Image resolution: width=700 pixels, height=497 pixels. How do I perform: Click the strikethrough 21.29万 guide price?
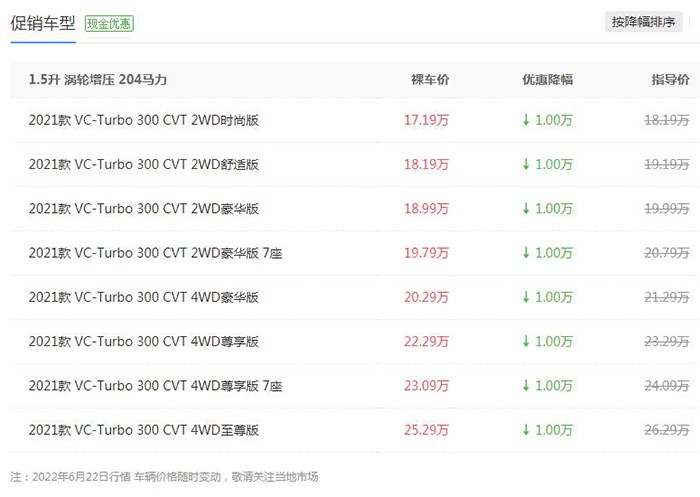pos(667,297)
